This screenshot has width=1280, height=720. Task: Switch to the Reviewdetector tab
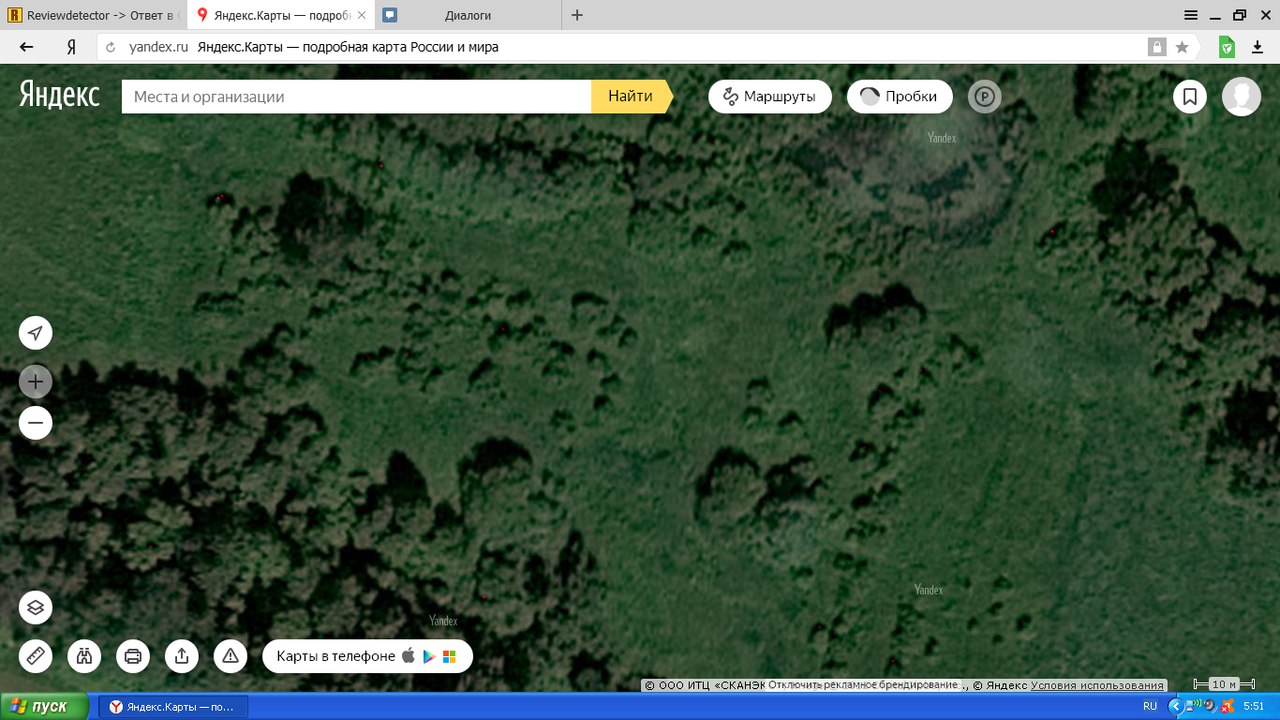(x=92, y=15)
